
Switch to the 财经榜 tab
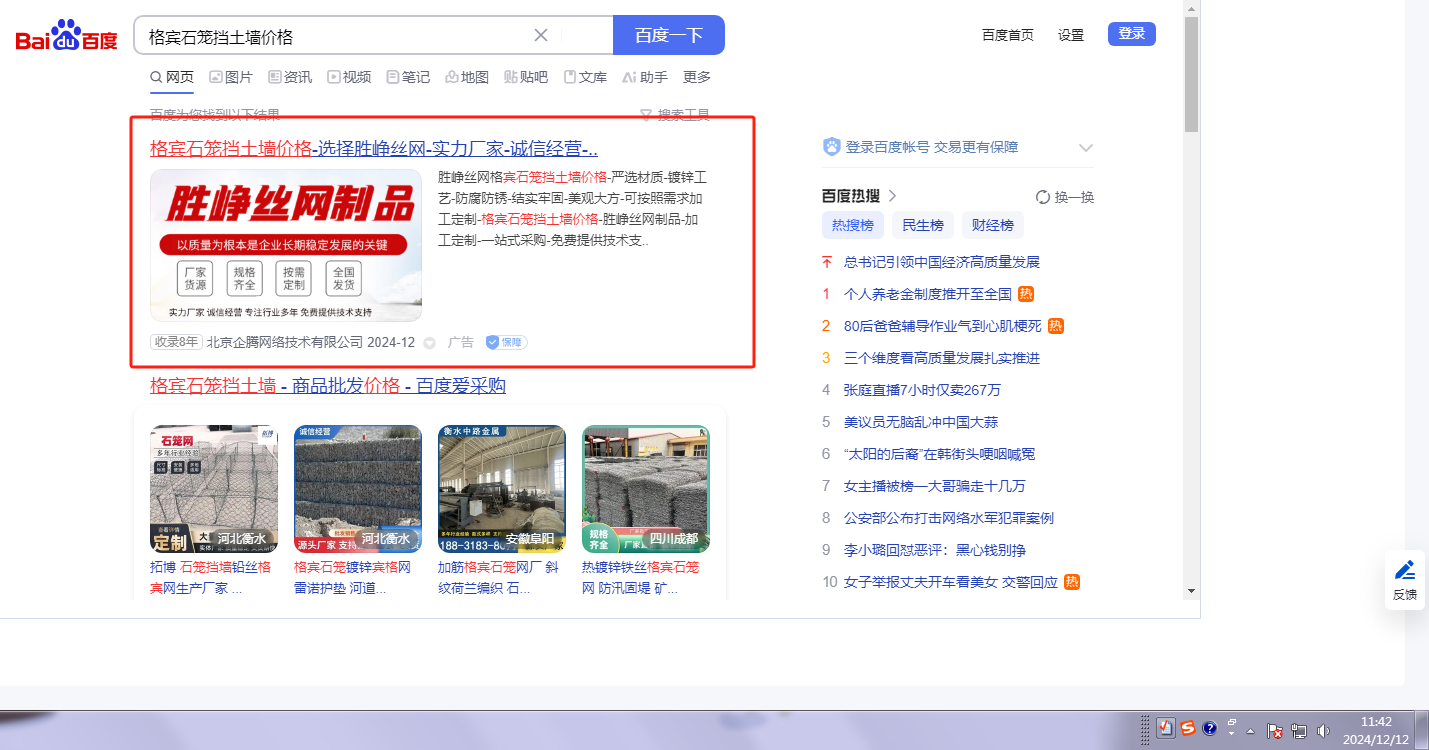point(993,225)
